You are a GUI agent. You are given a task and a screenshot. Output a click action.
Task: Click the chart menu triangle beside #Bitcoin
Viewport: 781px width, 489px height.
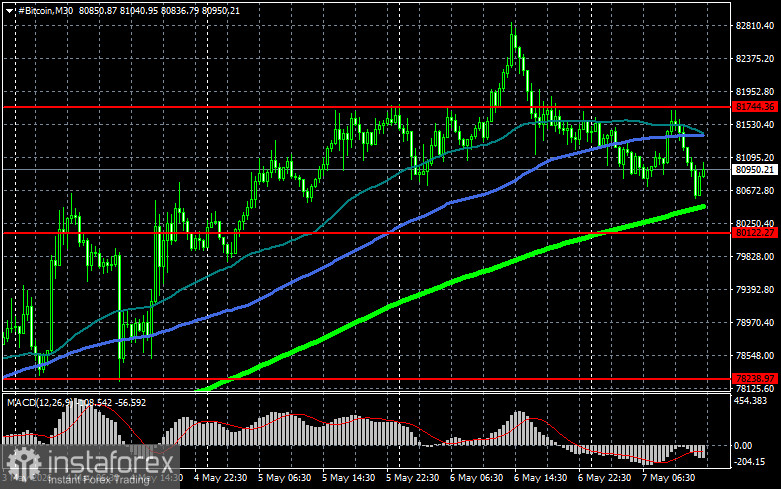click(9, 10)
